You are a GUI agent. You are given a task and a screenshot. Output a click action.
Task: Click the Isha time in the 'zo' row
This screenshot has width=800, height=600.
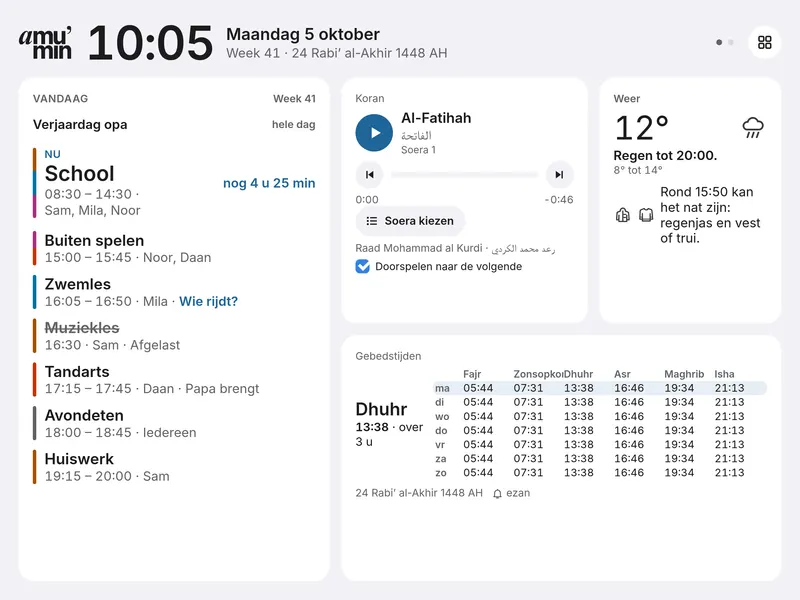coord(730,473)
